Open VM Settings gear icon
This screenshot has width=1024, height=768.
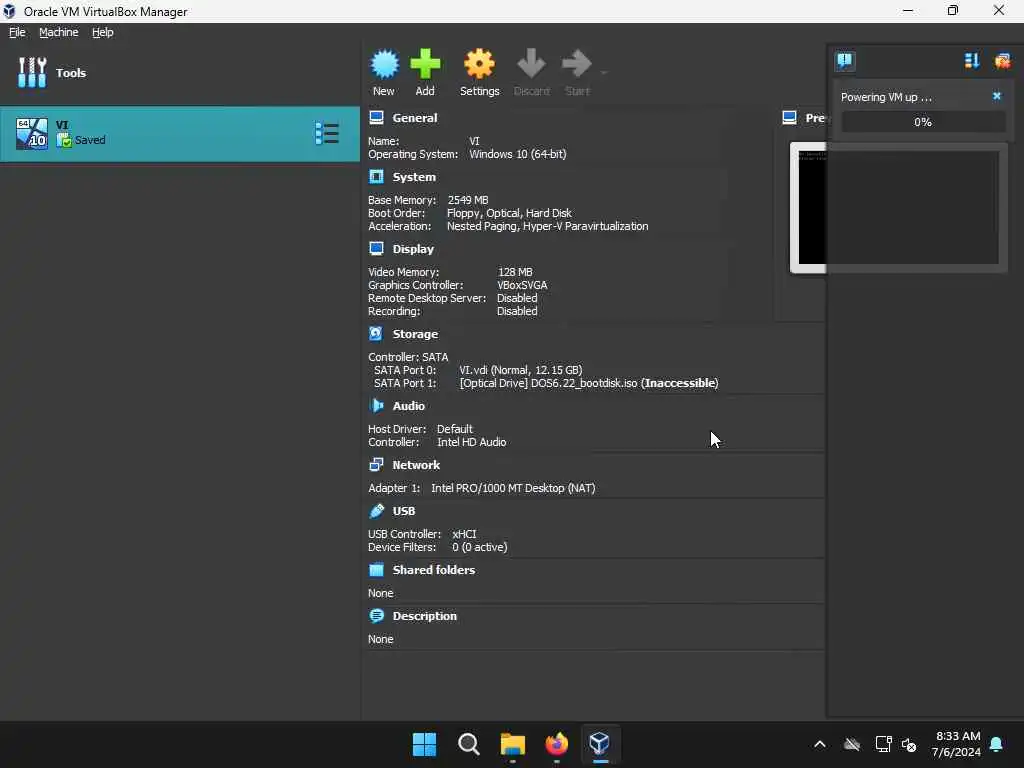479,64
